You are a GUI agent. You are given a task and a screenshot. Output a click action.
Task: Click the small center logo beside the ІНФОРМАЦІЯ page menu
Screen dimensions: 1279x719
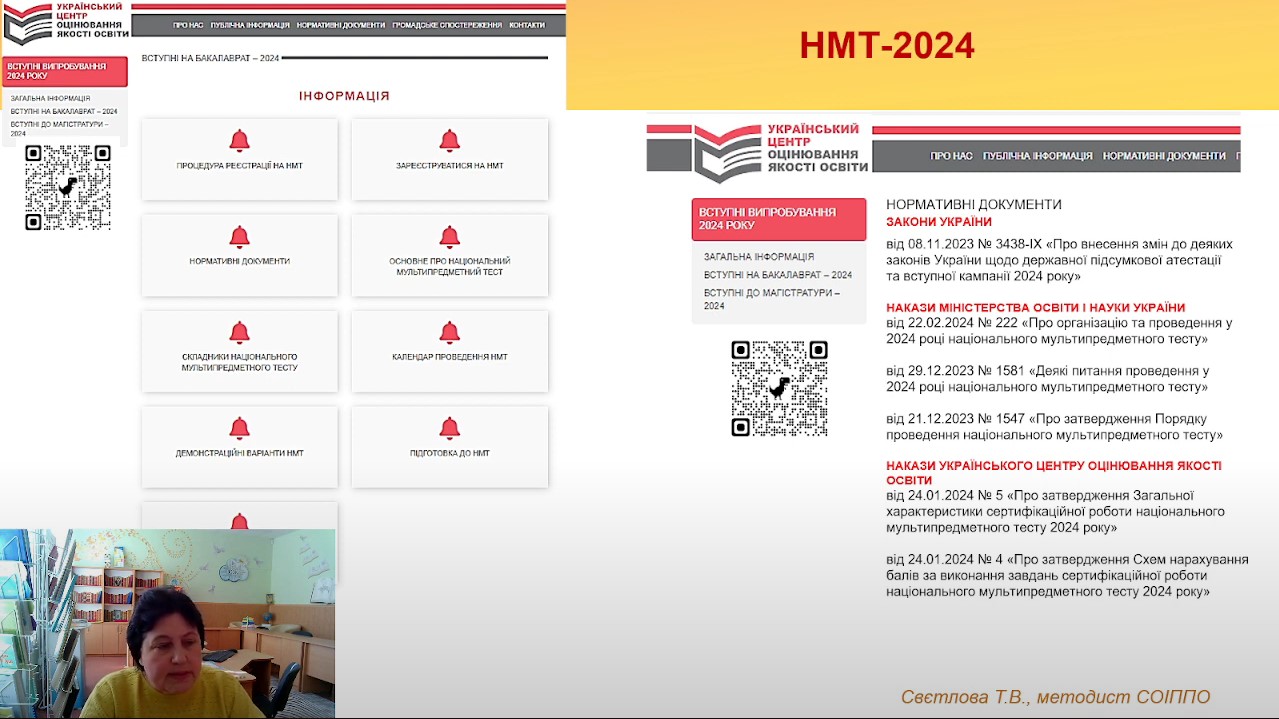[66, 23]
